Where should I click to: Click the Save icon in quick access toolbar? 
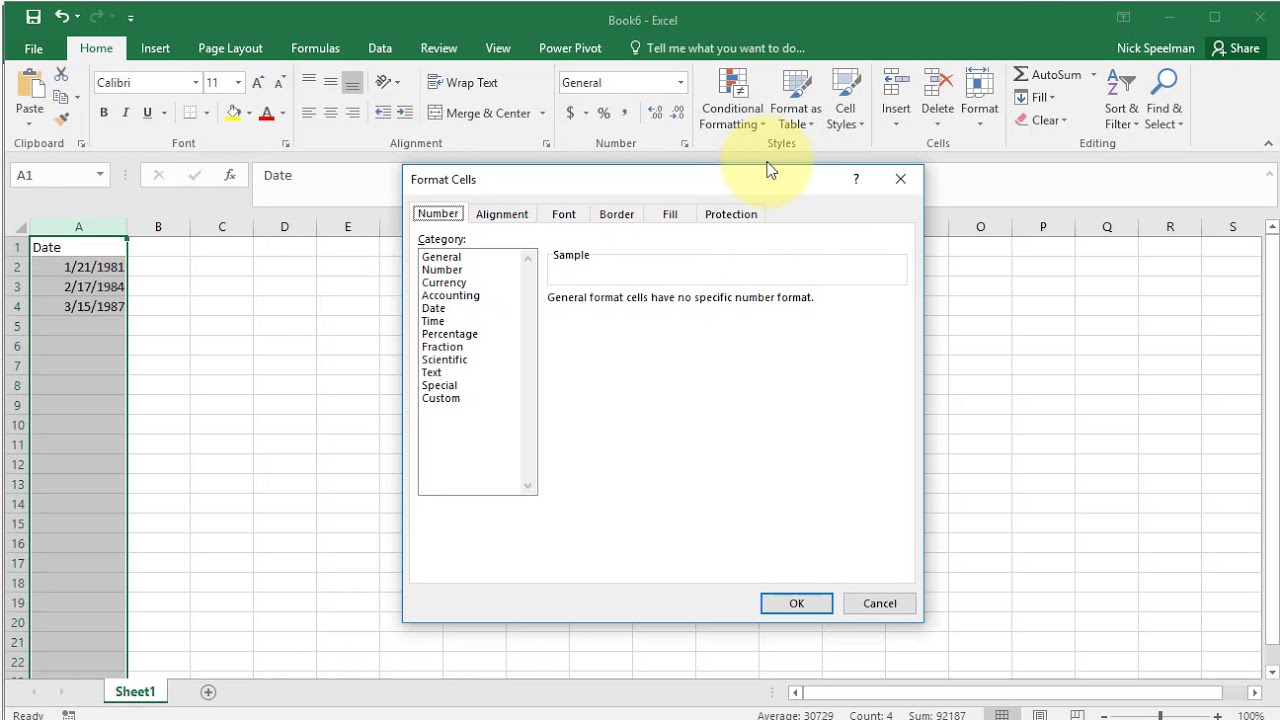(33, 17)
